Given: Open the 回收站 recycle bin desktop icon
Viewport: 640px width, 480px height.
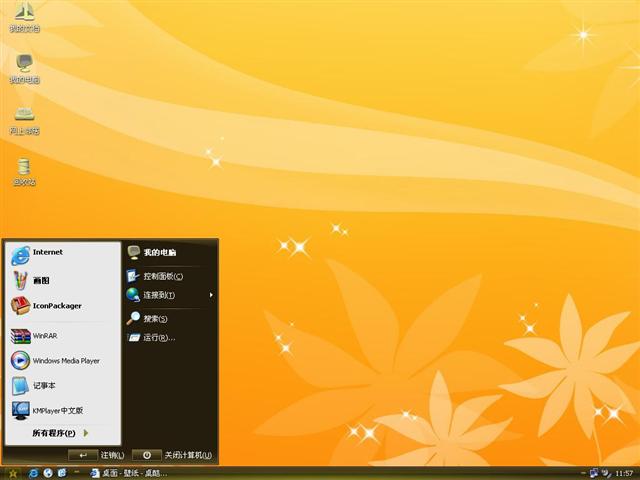Looking at the screenshot, I should tap(24, 171).
